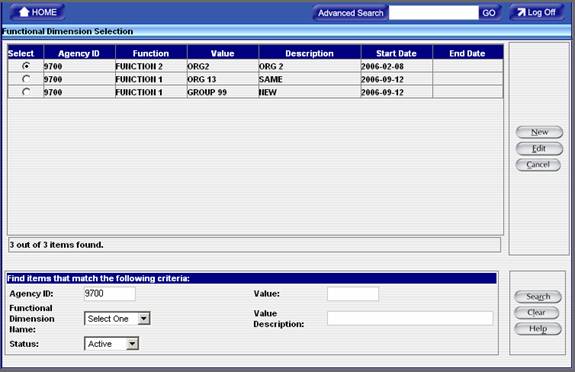Click the HOME button with house icon
Viewport: 575px width, 372px height.
(37, 12)
